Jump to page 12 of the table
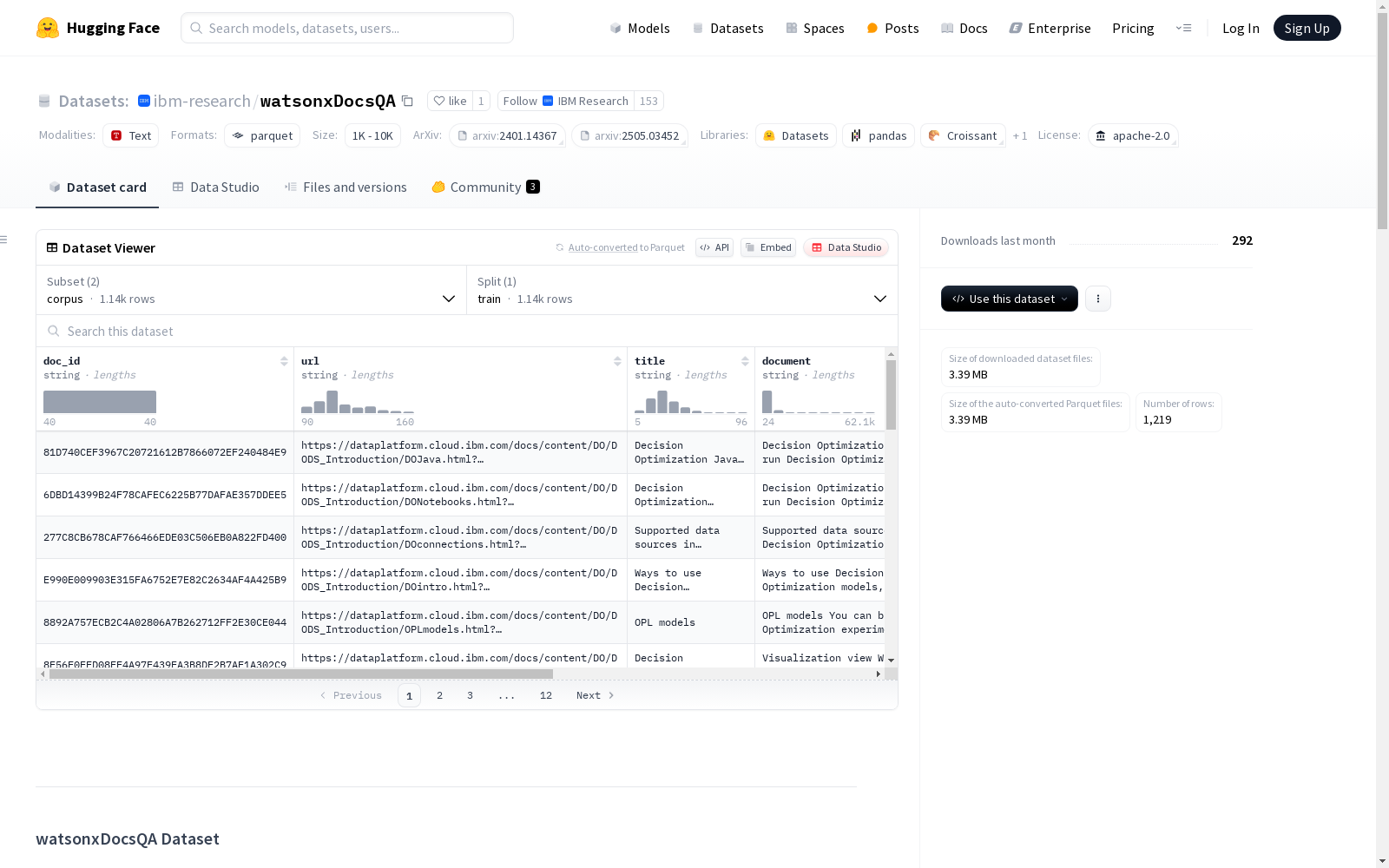The width and height of the screenshot is (1389, 868). tap(546, 695)
